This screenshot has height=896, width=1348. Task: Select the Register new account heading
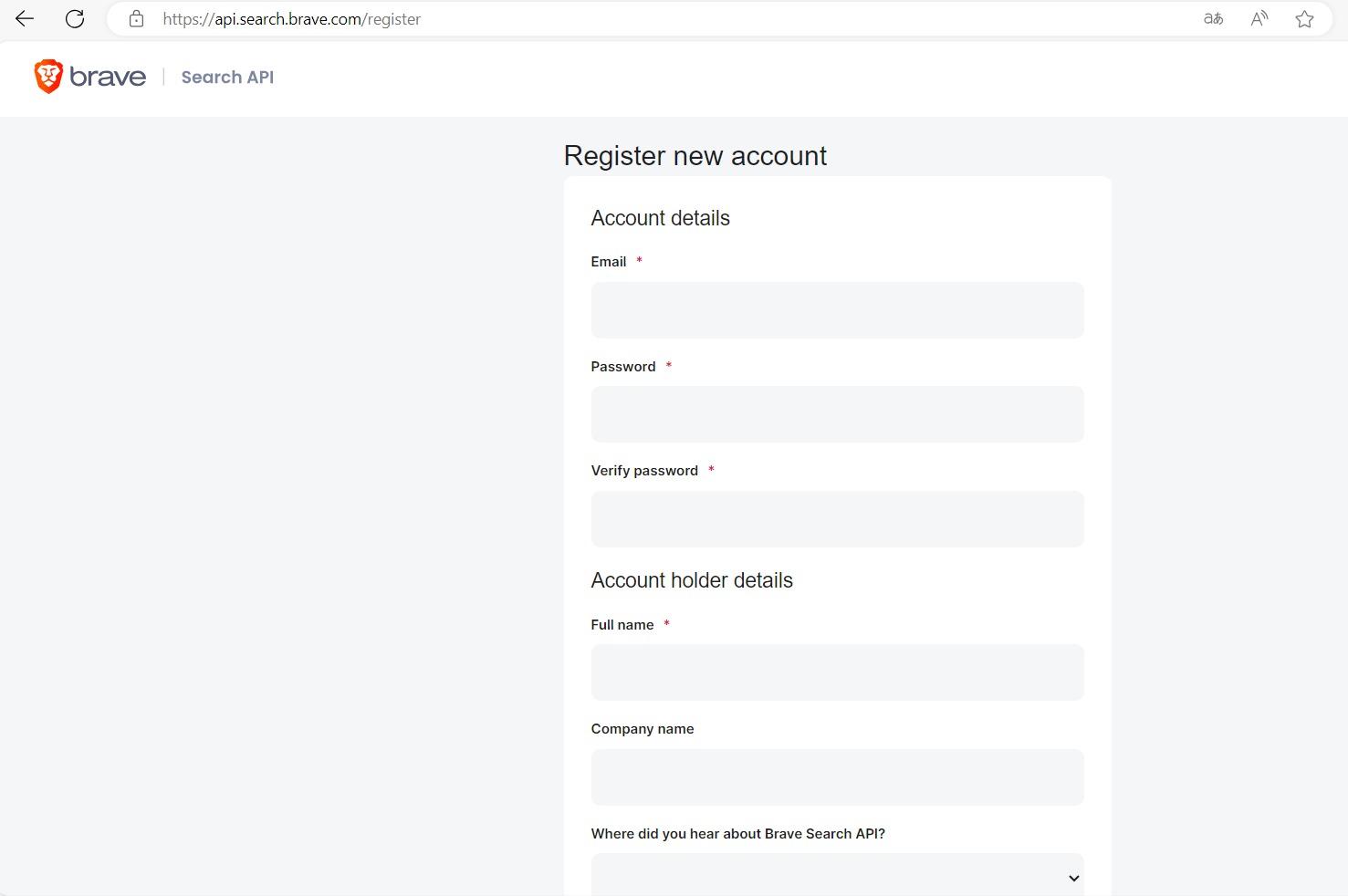click(x=695, y=155)
